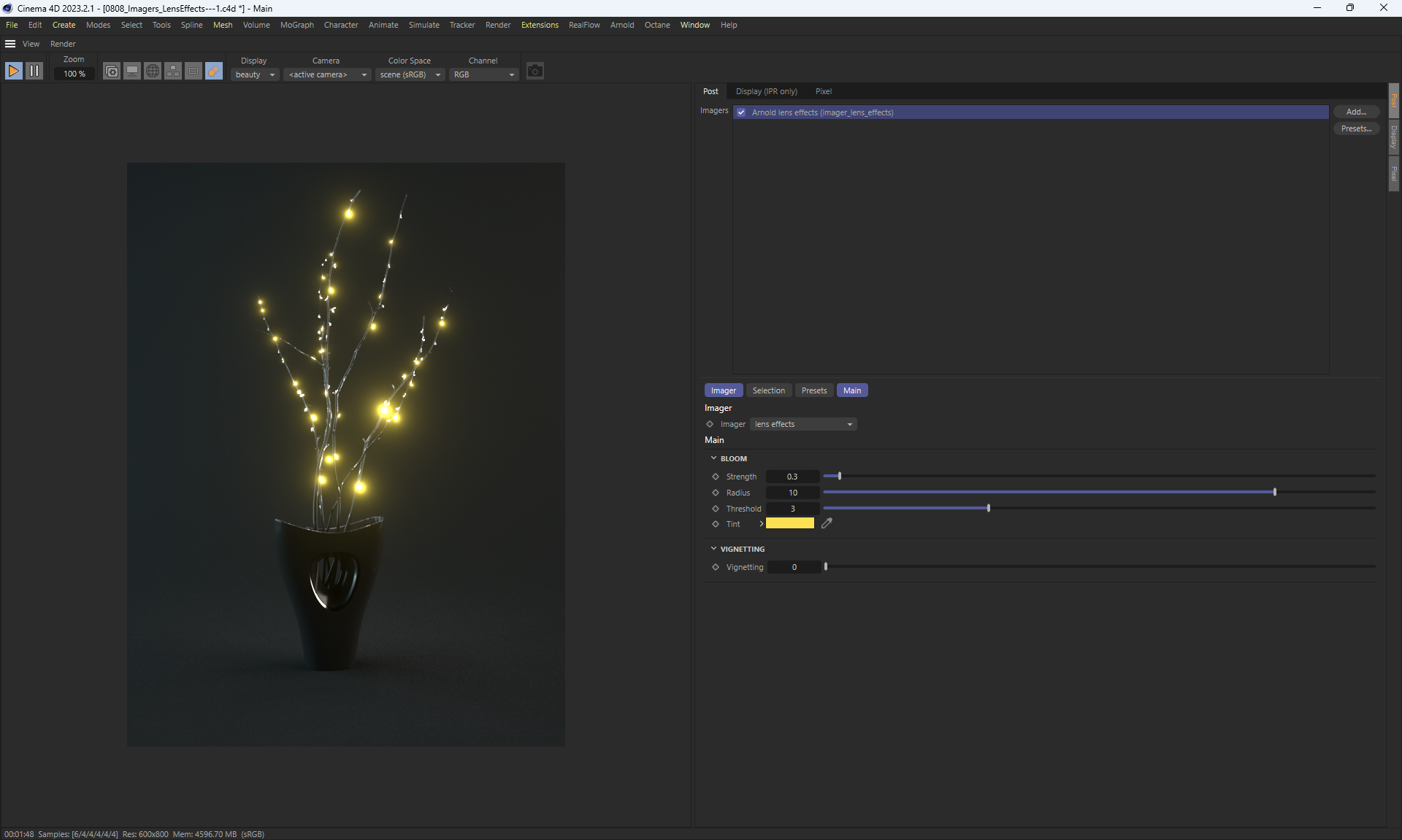Uncheck the Arnold lens effects imager checkbox

741,112
